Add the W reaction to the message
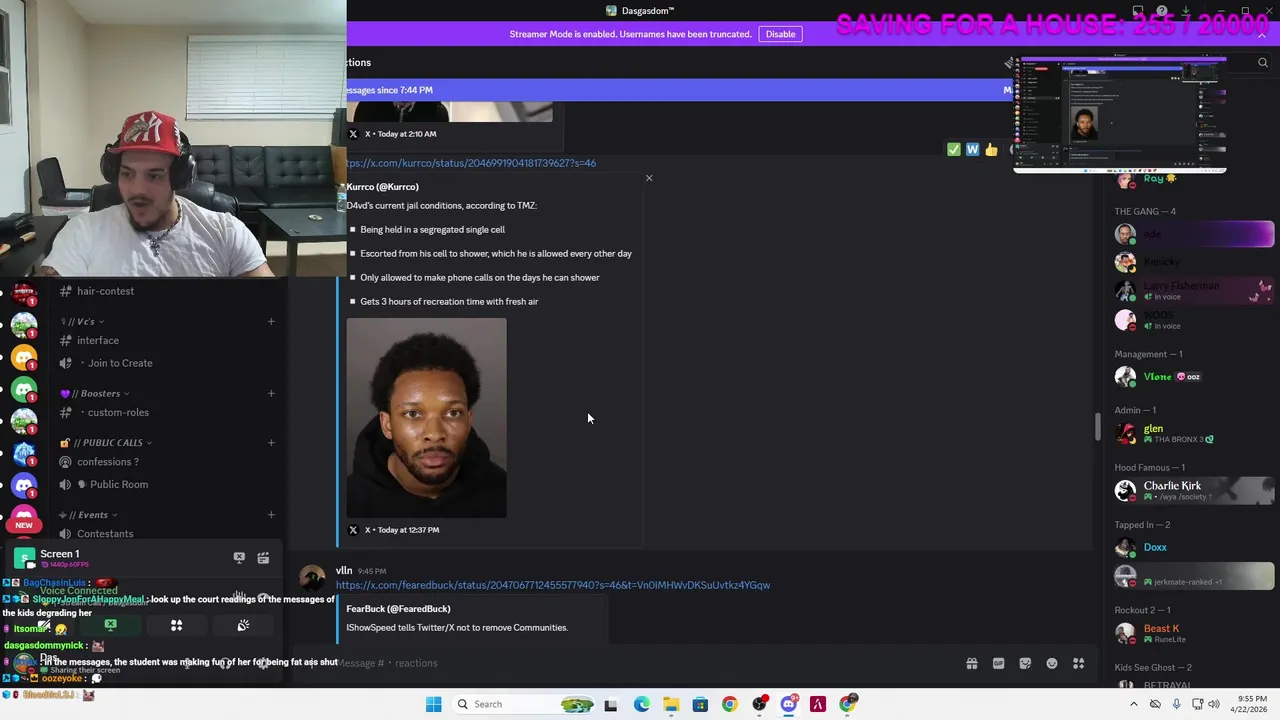This screenshot has height=720, width=1280. (x=972, y=149)
